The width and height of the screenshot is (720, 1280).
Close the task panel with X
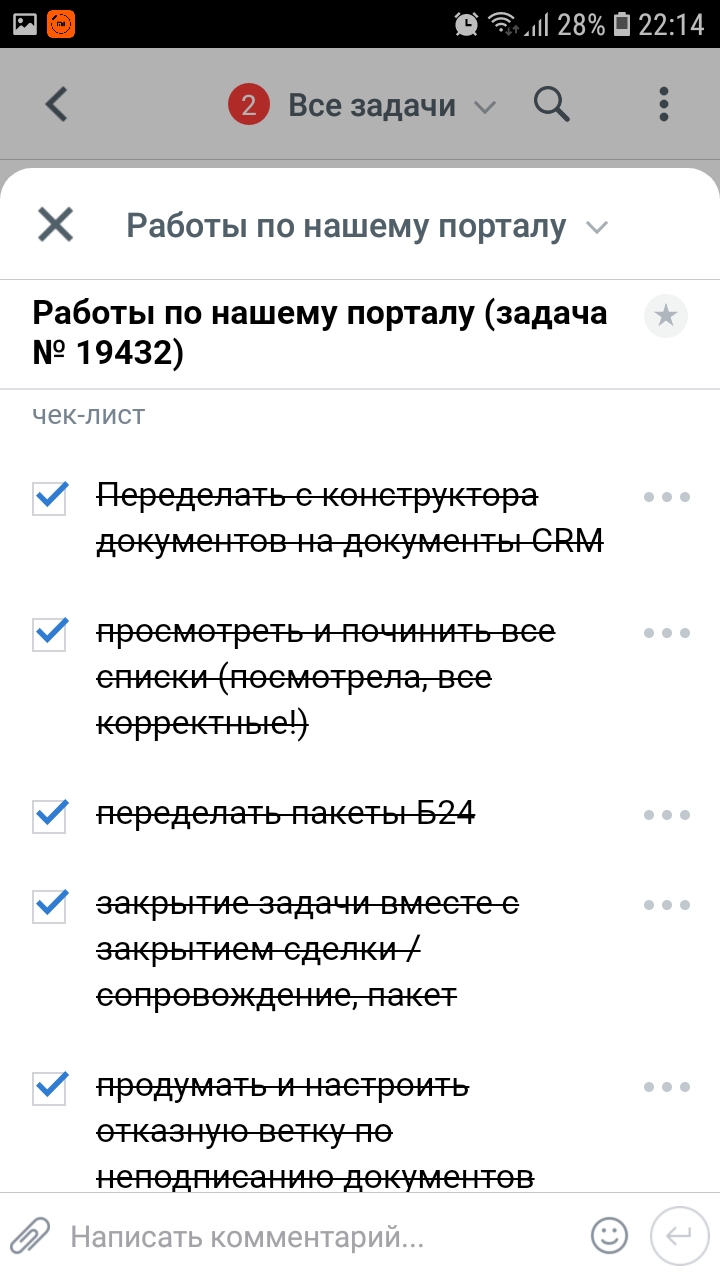pos(55,225)
